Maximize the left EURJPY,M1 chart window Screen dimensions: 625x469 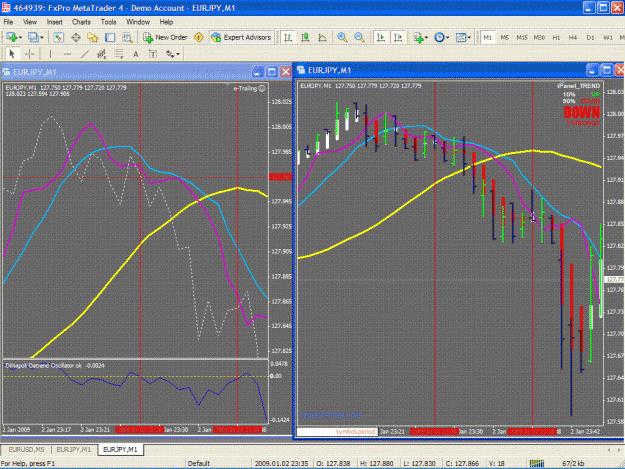point(272,72)
